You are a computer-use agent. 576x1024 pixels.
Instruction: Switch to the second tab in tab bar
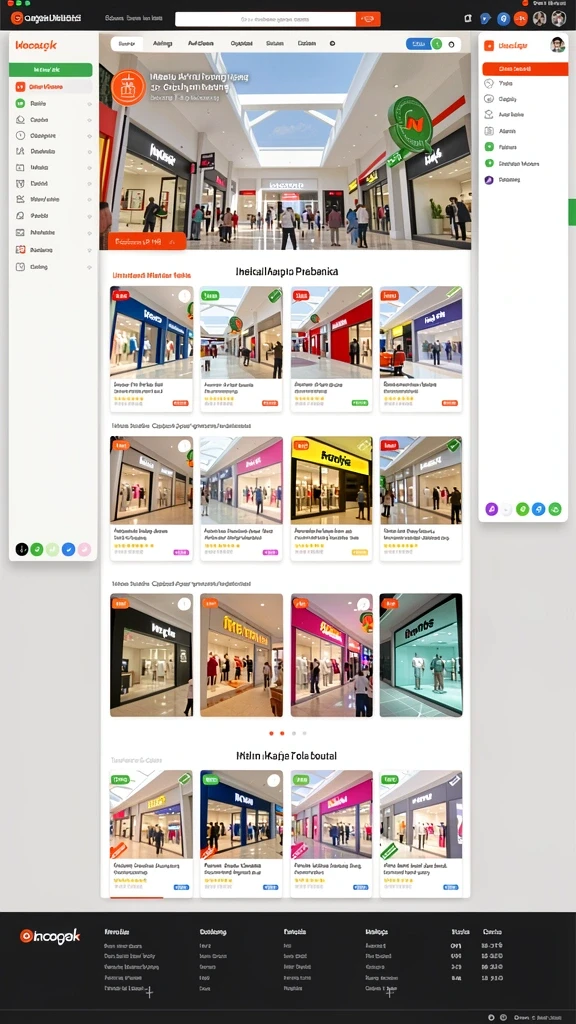pos(162,44)
